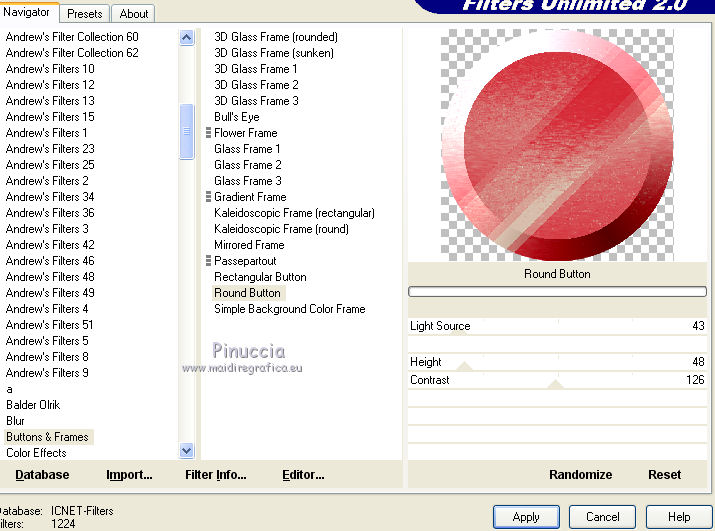715x531 pixels.
Task: Select Flower Frame filter
Action: click(x=246, y=133)
